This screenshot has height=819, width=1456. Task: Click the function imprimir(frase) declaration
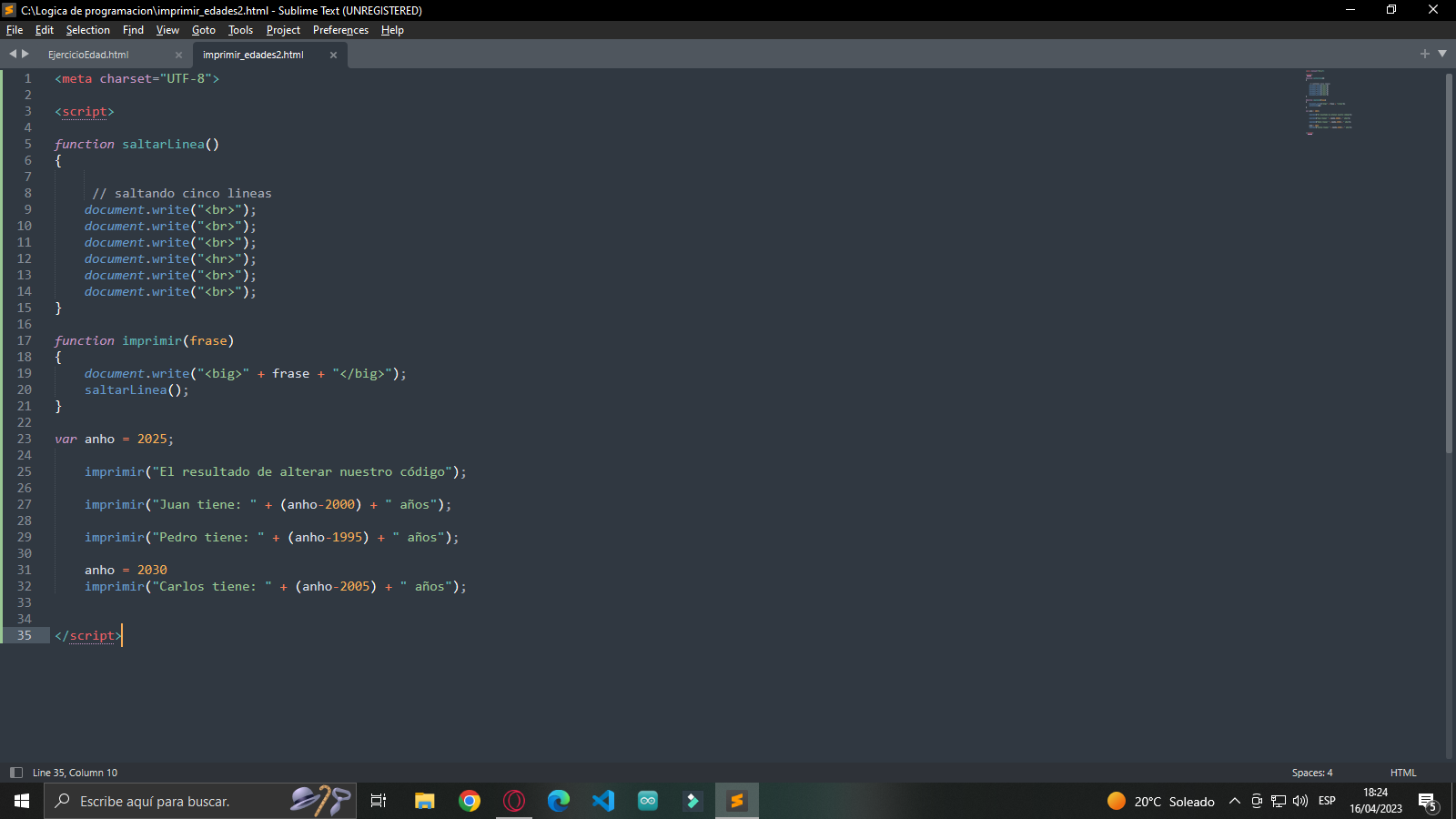pos(144,341)
